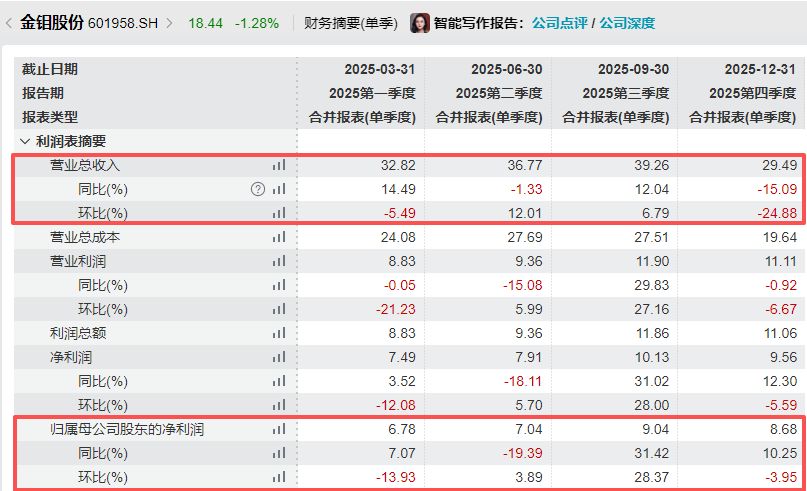
Task: Select the 财务摘要(单季) label
Action: click(351, 23)
